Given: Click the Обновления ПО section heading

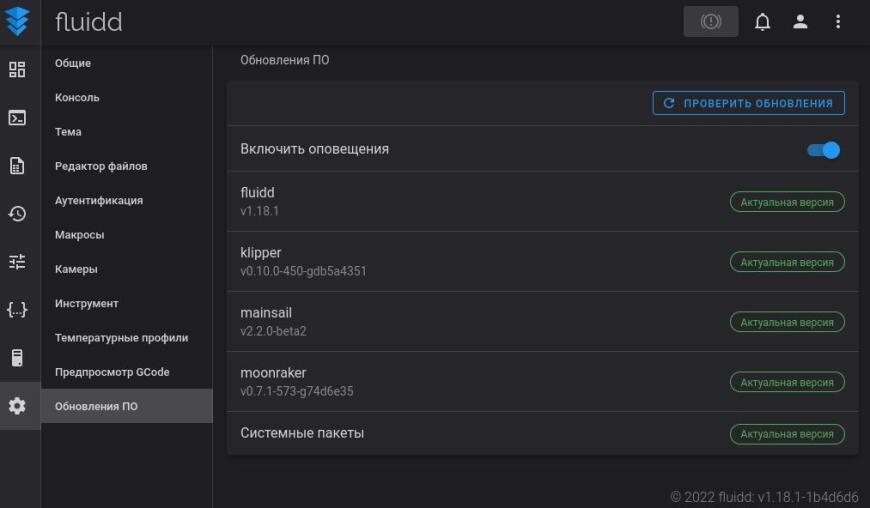Looking at the screenshot, I should pos(285,60).
